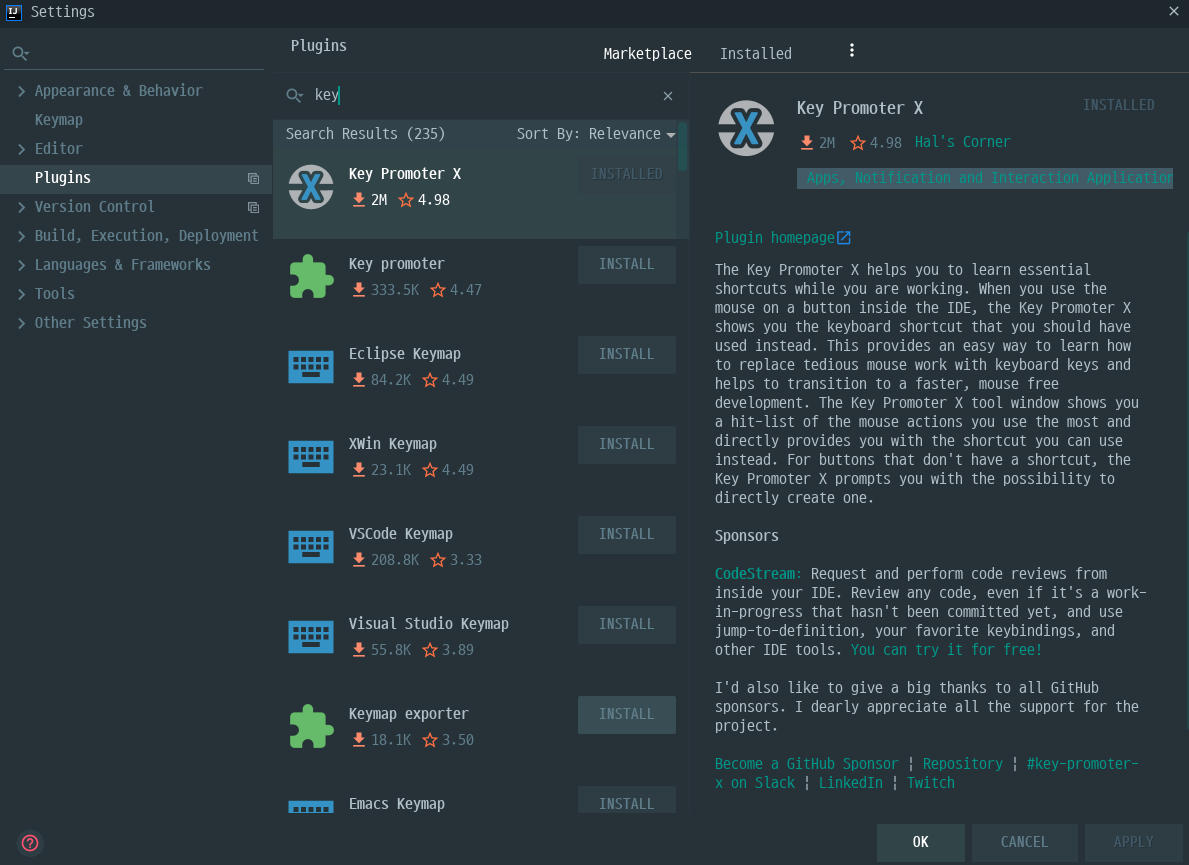Click the 'You can try it for free!' link
This screenshot has height=865, width=1189.
coord(946,650)
